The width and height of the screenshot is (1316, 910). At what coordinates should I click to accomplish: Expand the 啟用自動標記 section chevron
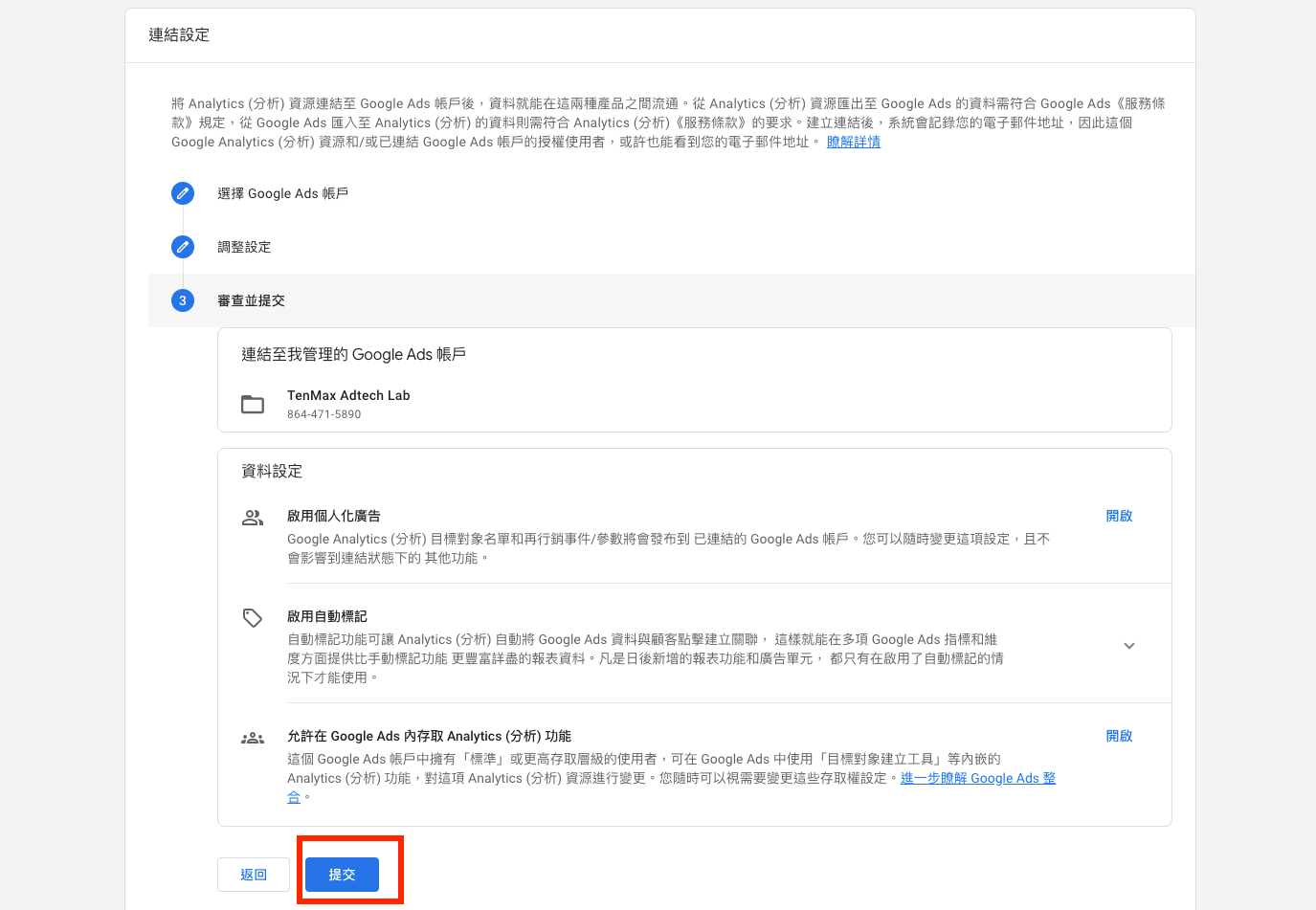click(1129, 646)
